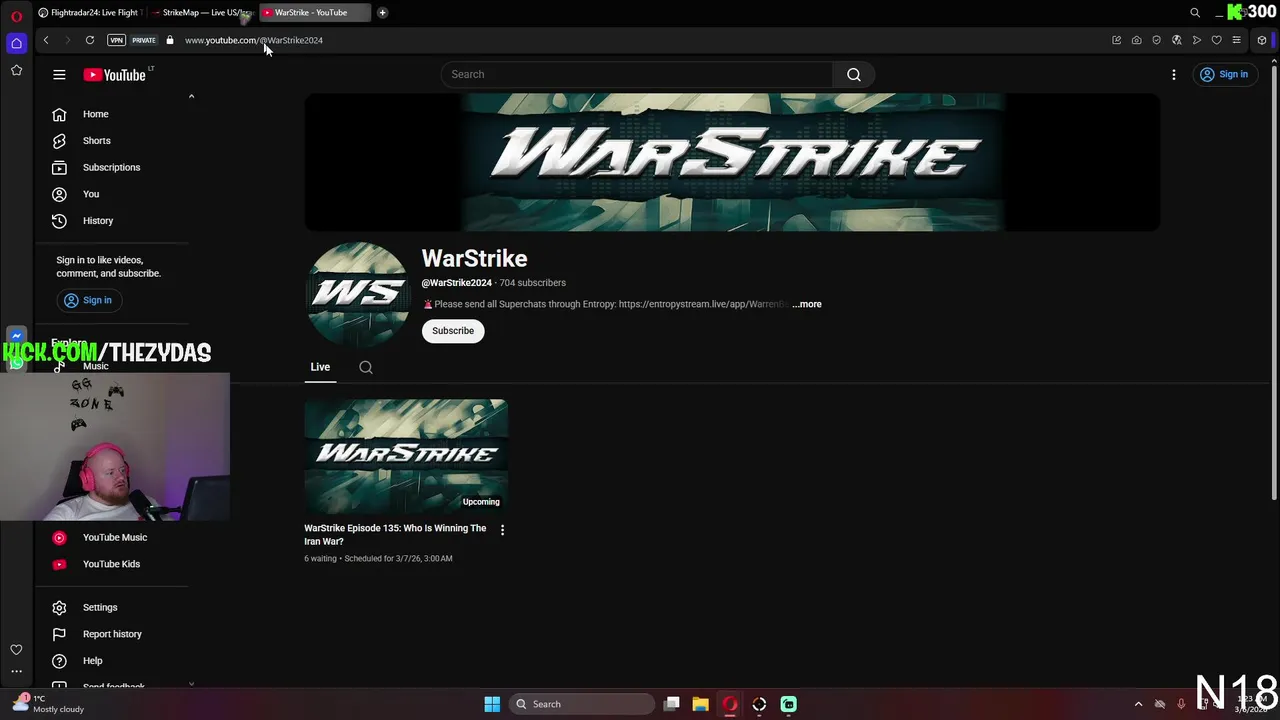Open the YouTube hamburger guide menu
Screen dimensions: 1280x720
coord(59,74)
